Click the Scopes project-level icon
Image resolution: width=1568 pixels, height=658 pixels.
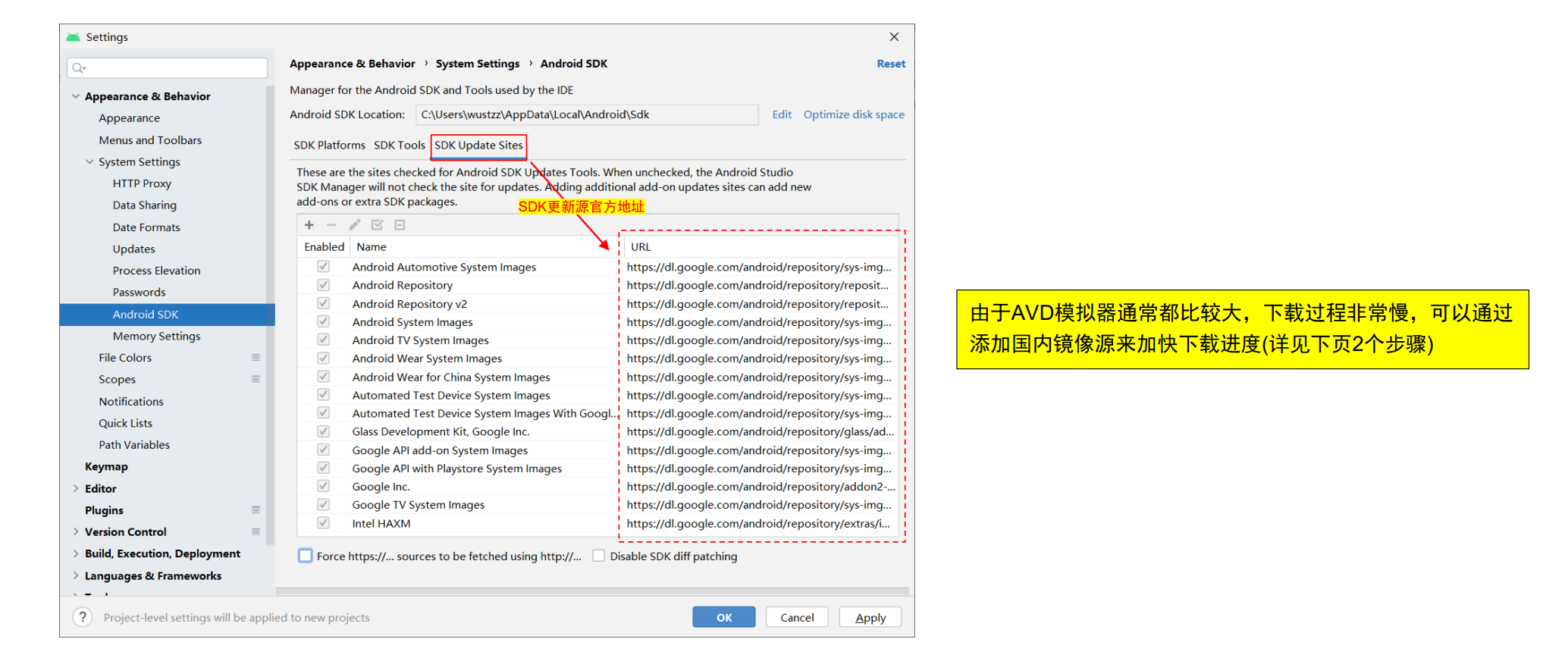256,379
